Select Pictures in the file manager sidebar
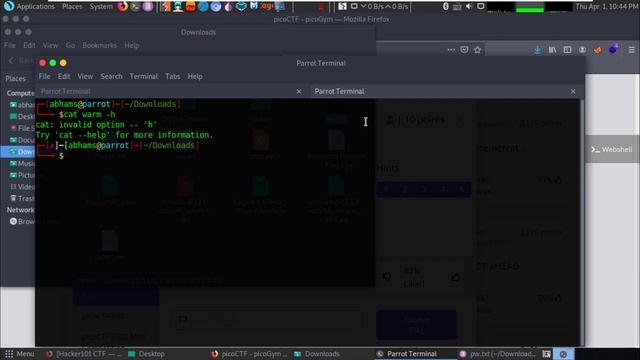Image resolution: width=640 pixels, height=360 pixels. 22,175
